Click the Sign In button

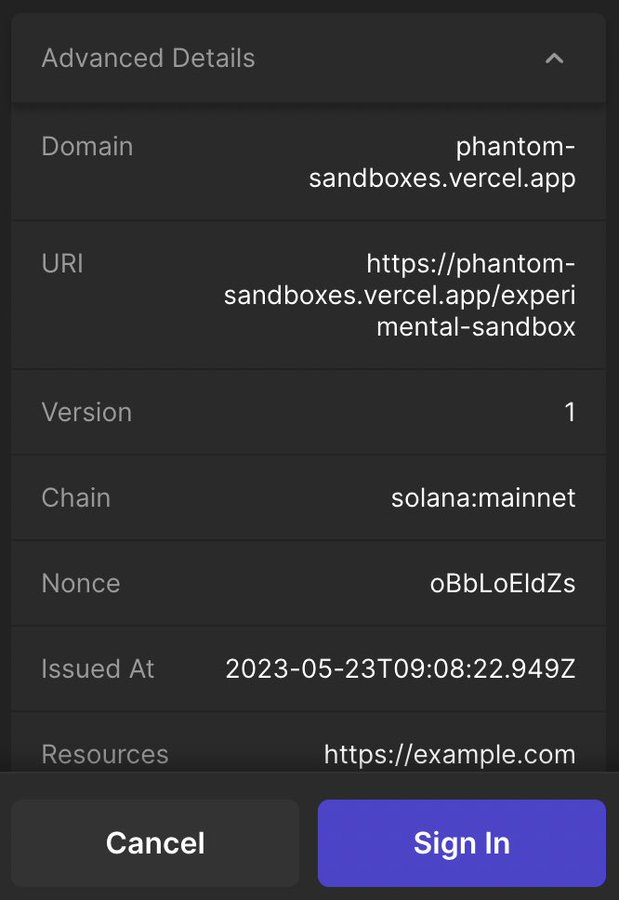tap(461, 843)
